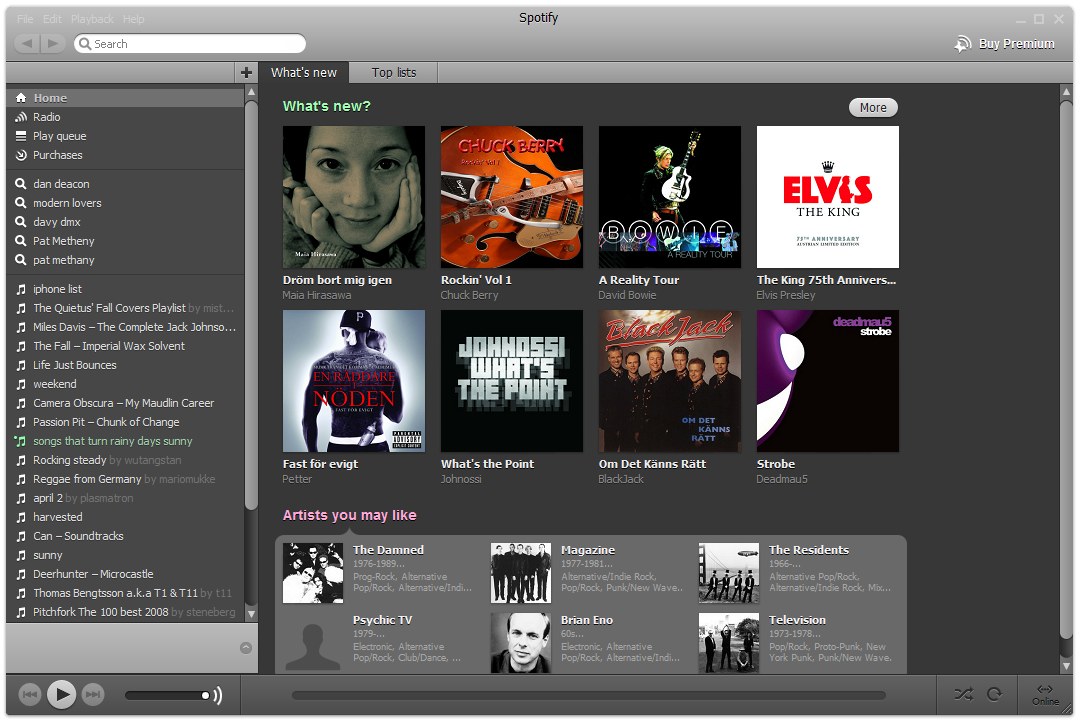
Task: Toggle shuffle playback icon
Action: 964,694
